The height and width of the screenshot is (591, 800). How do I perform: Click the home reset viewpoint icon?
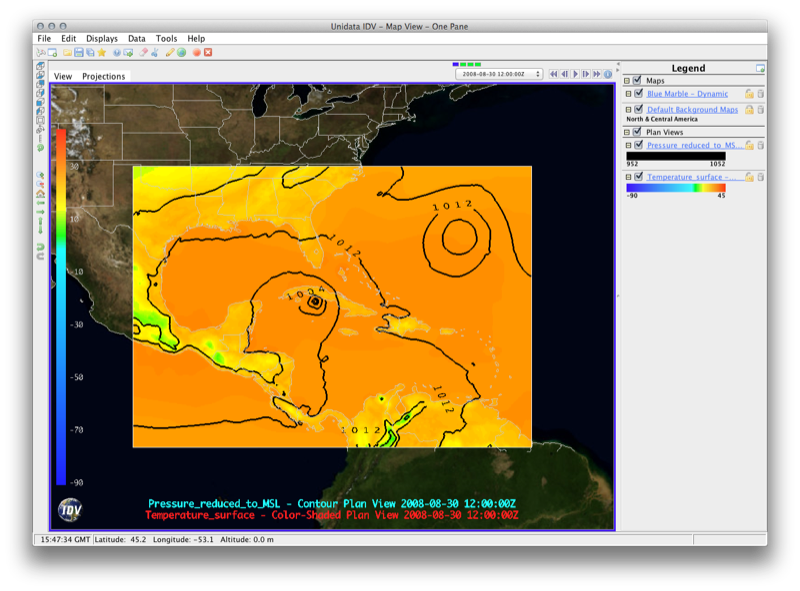41,194
